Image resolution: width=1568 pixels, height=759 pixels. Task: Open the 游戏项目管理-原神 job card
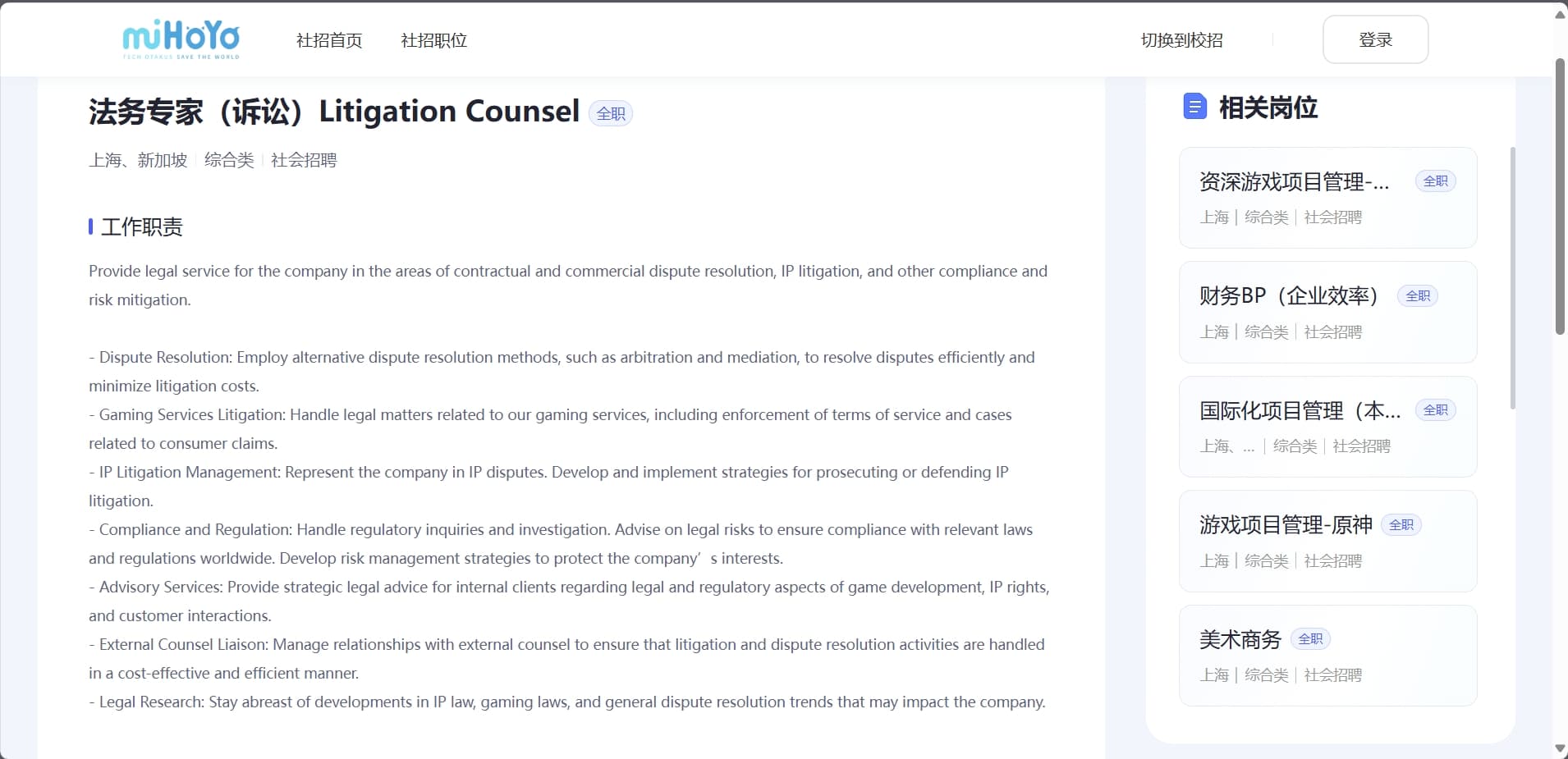1327,542
